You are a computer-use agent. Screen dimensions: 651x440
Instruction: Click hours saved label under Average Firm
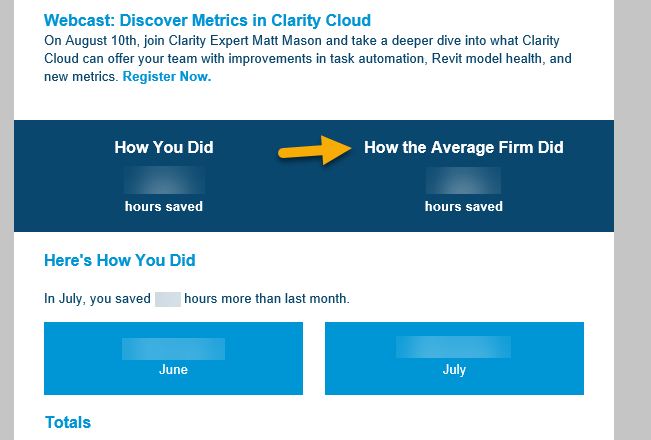click(x=464, y=207)
